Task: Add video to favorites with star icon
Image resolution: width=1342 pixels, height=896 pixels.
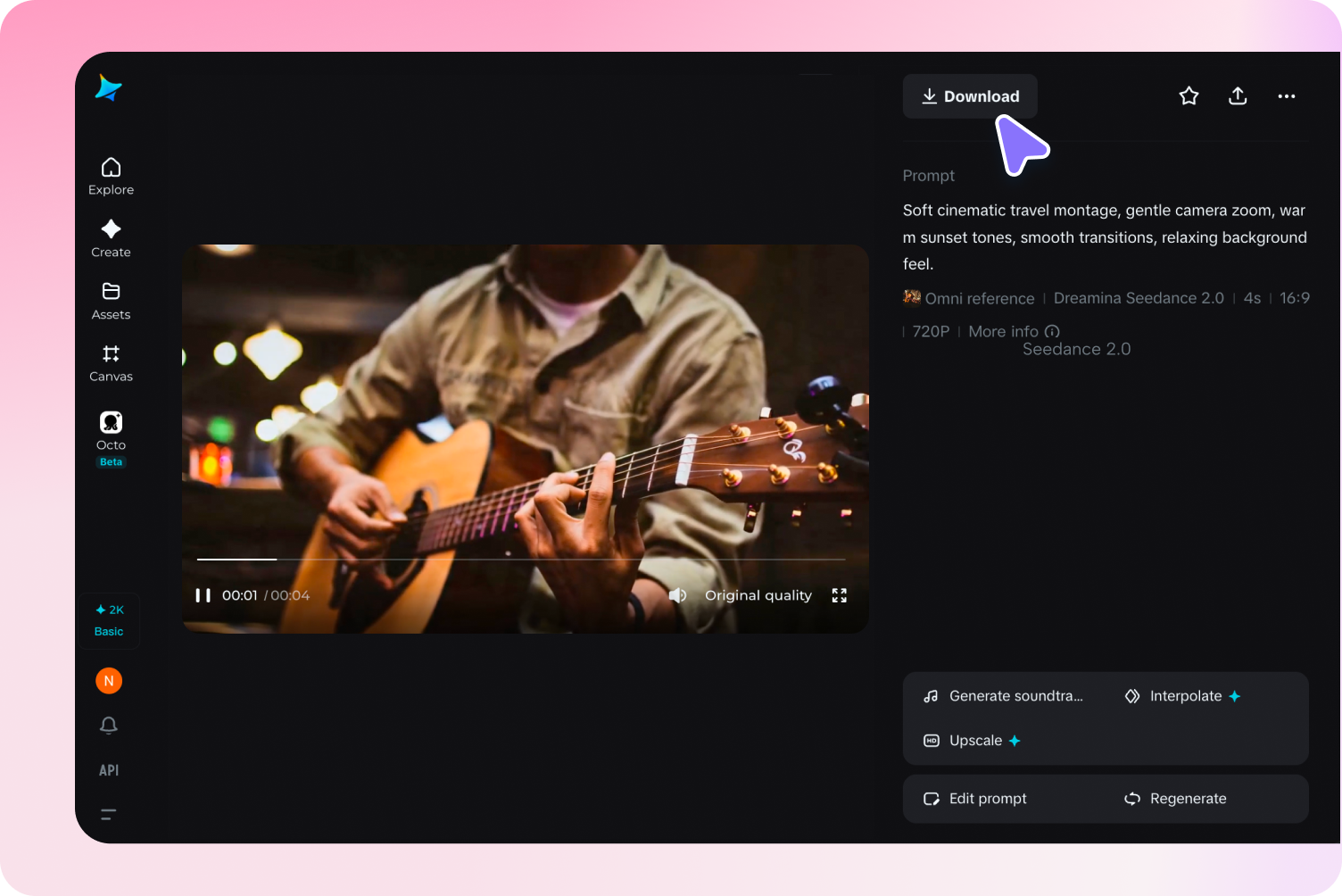Action: click(x=1189, y=96)
